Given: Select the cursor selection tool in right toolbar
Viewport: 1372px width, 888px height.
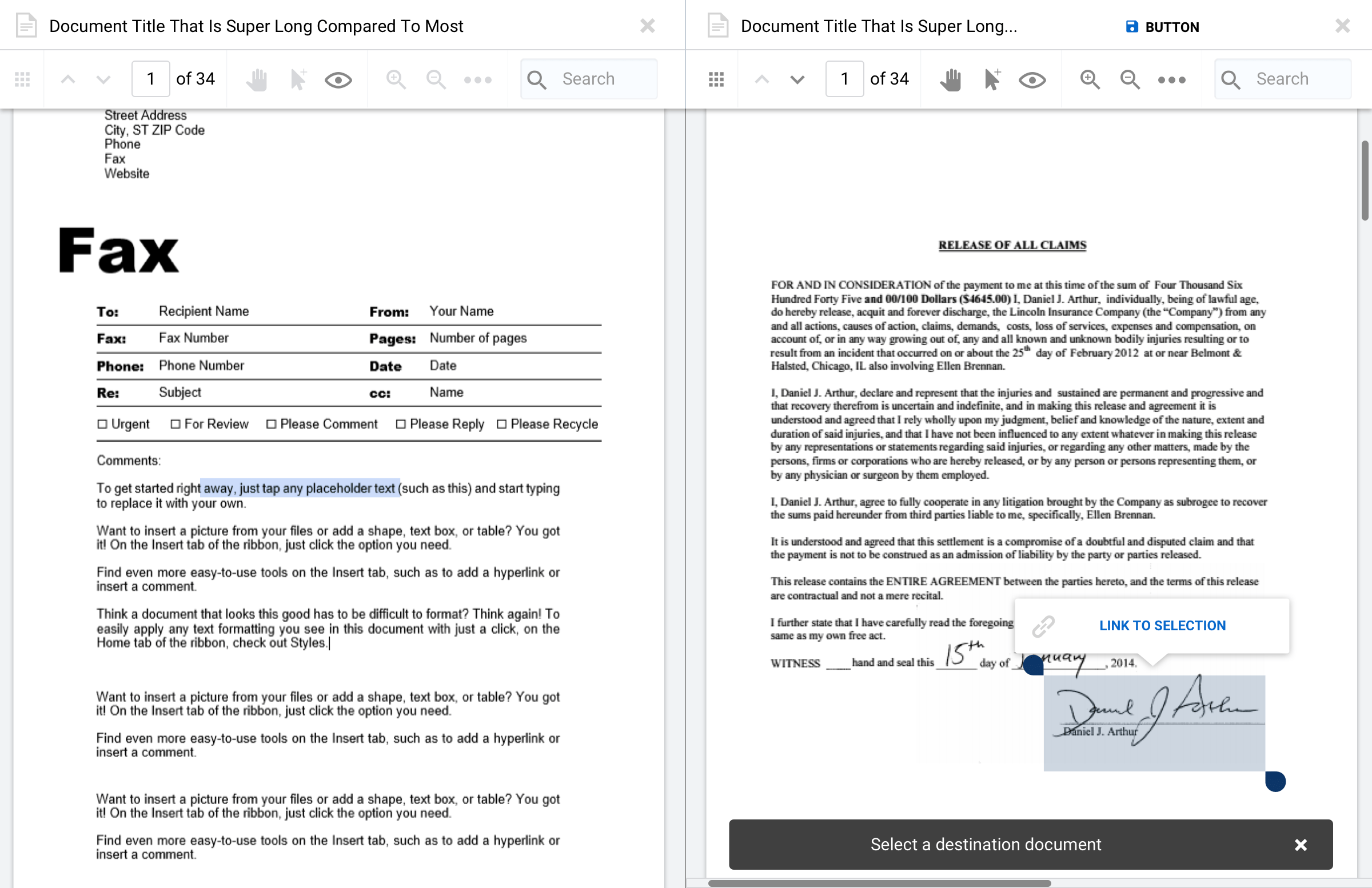Looking at the screenshot, I should (x=991, y=79).
